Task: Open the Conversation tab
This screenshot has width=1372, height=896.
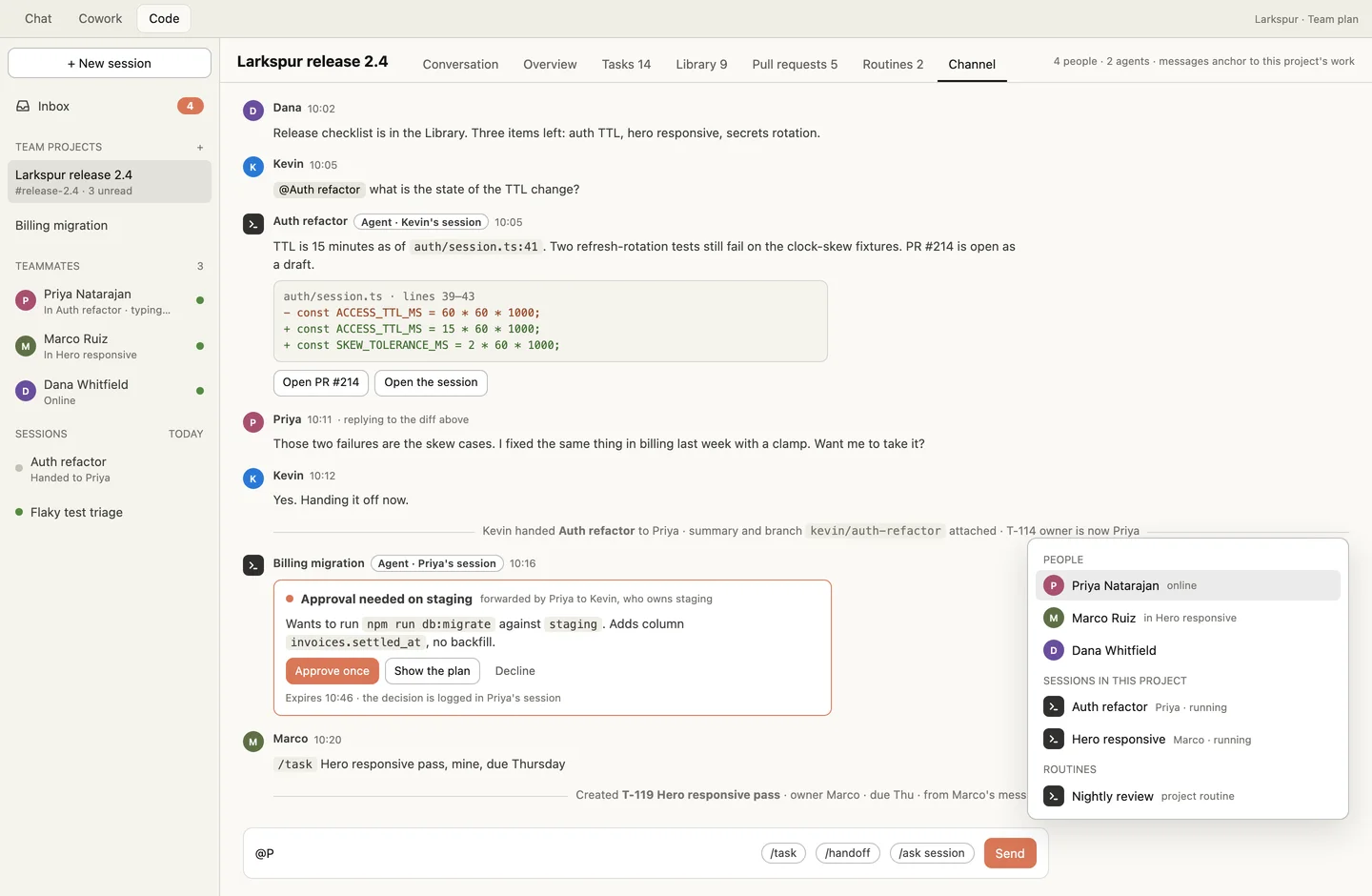Action: pyautogui.click(x=460, y=64)
